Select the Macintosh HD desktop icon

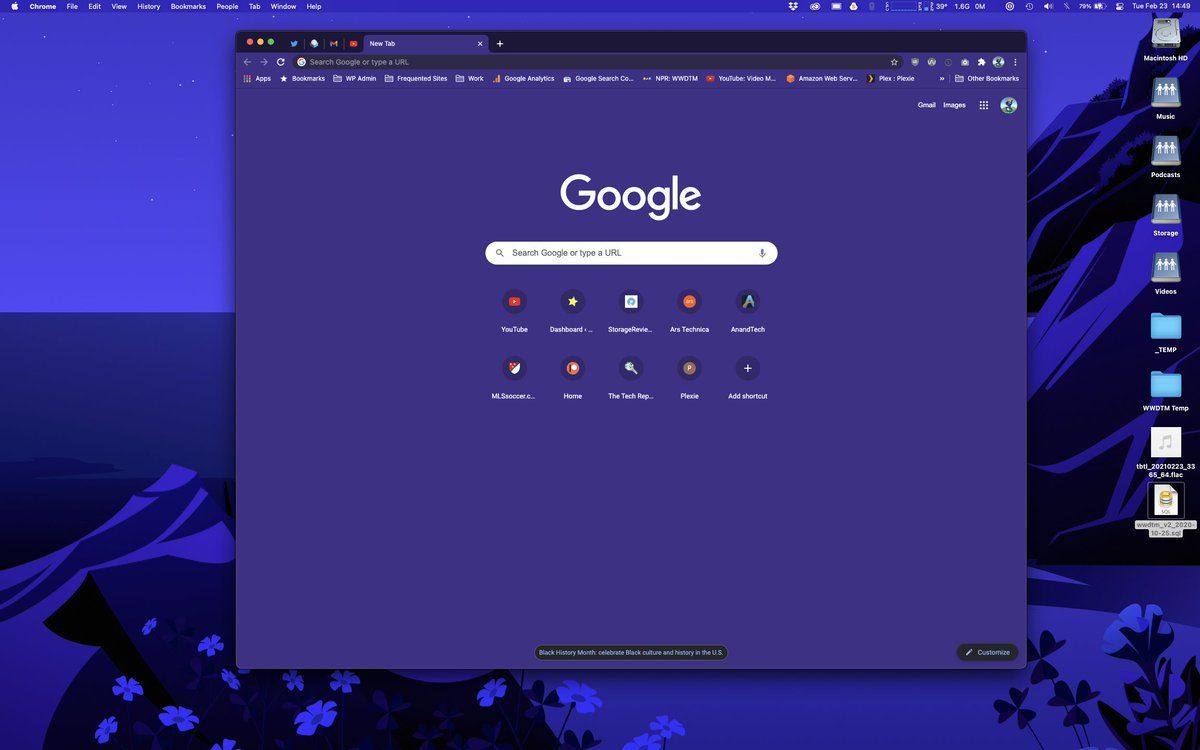[1166, 40]
